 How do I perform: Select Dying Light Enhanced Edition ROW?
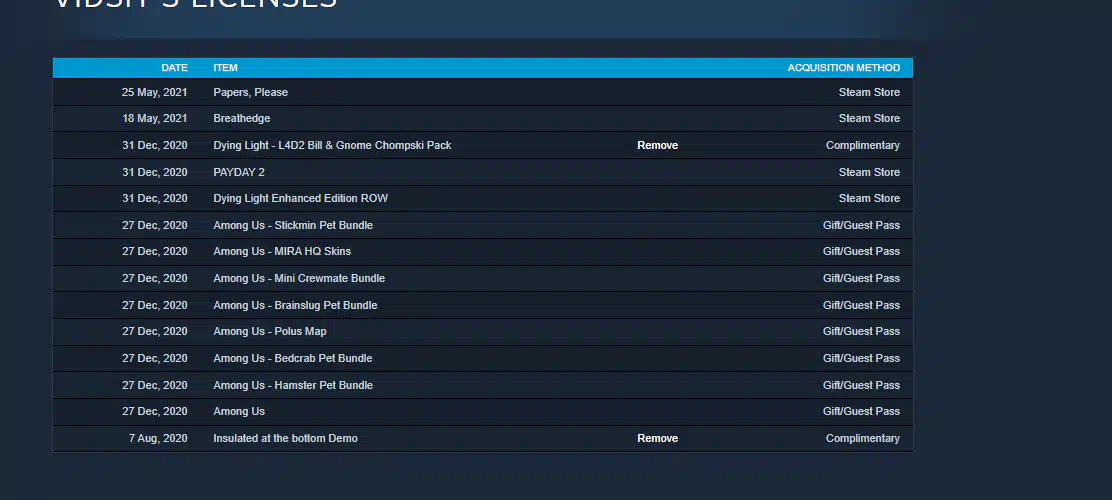point(301,199)
